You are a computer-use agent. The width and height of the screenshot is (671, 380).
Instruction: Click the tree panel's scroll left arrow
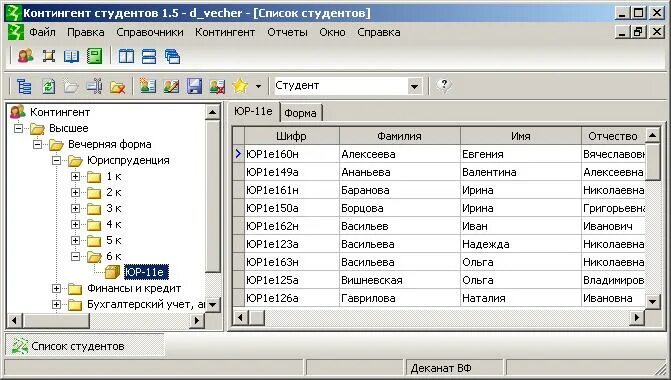coord(14,320)
